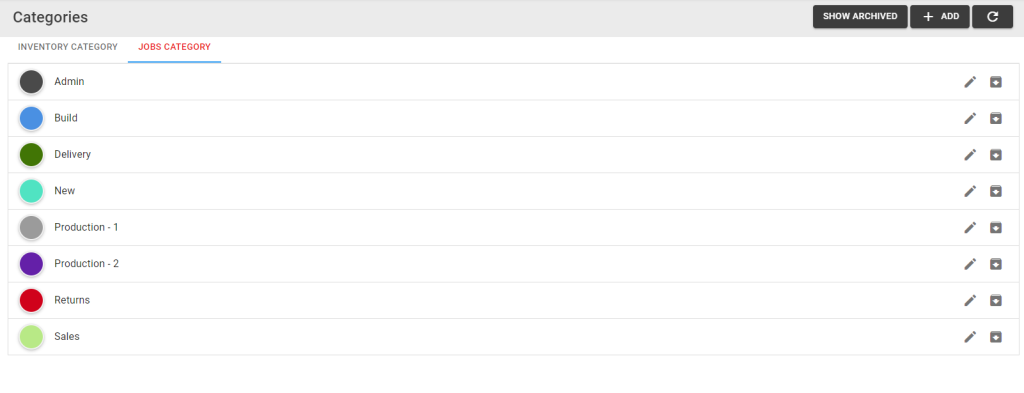1024x393 pixels.
Task: Edit the Production - 1 category
Action: coord(970,228)
